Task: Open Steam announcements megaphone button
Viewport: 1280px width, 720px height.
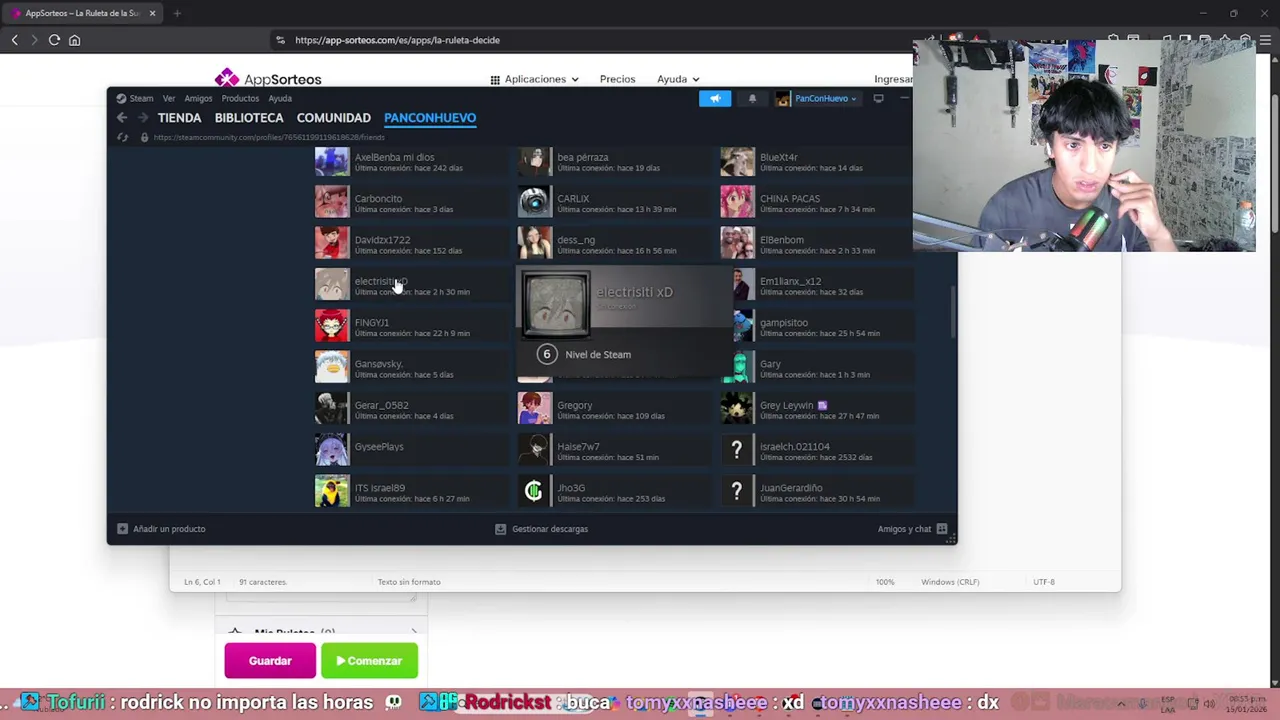Action: pos(714,98)
